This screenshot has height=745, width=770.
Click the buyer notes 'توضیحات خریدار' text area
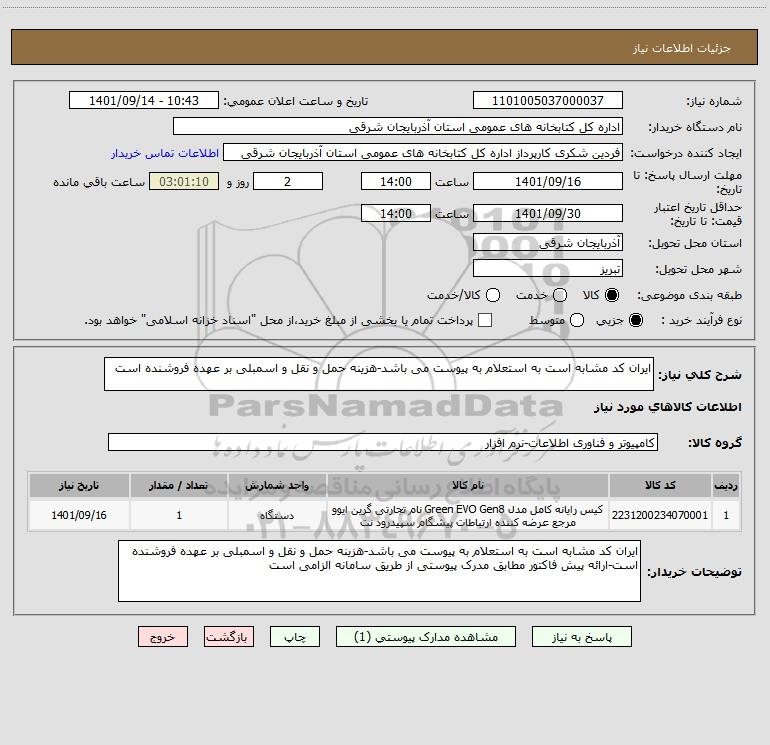click(x=379, y=571)
